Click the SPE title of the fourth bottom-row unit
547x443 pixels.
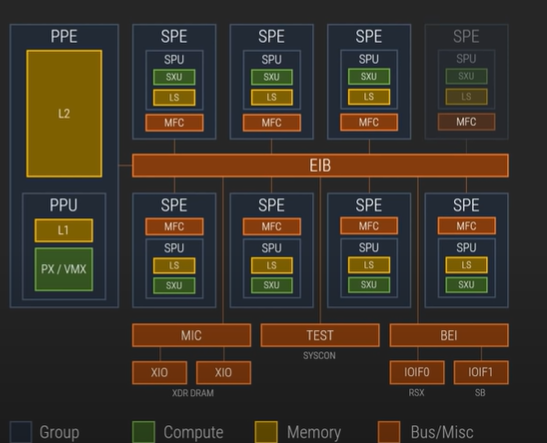point(466,205)
